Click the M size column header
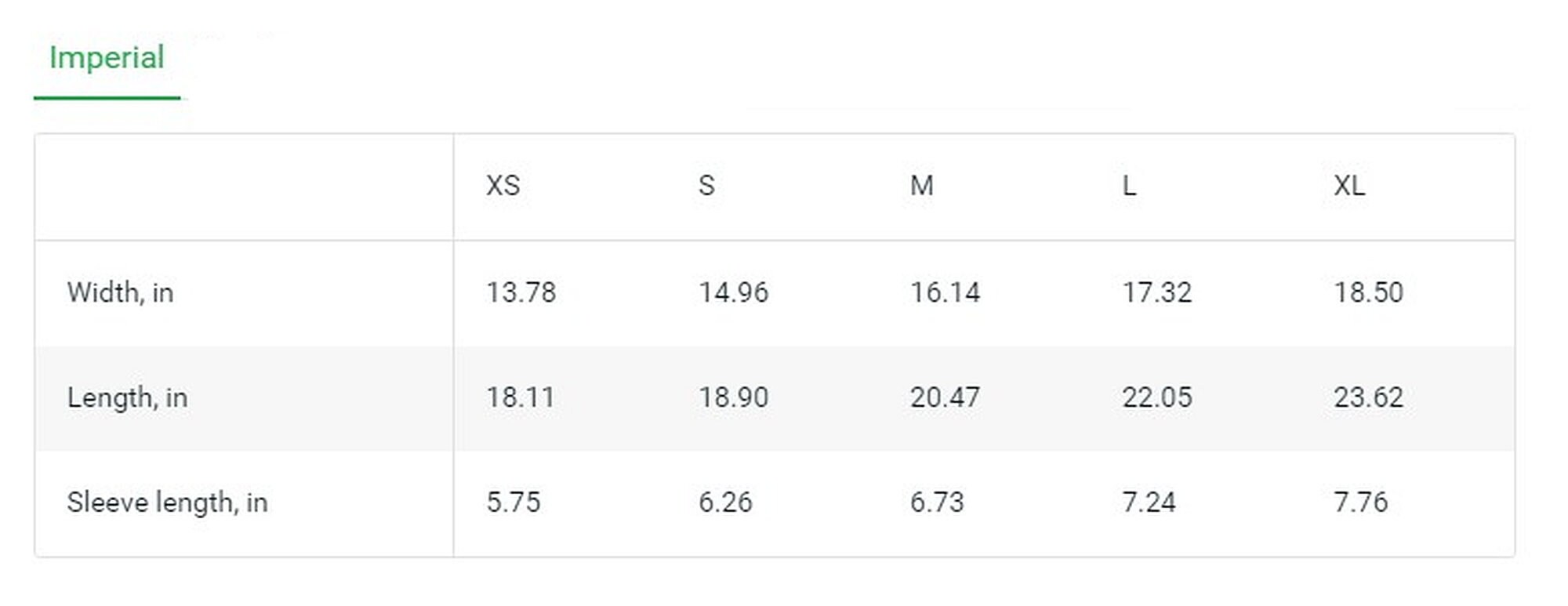The height and width of the screenshot is (606, 1568). 922,186
